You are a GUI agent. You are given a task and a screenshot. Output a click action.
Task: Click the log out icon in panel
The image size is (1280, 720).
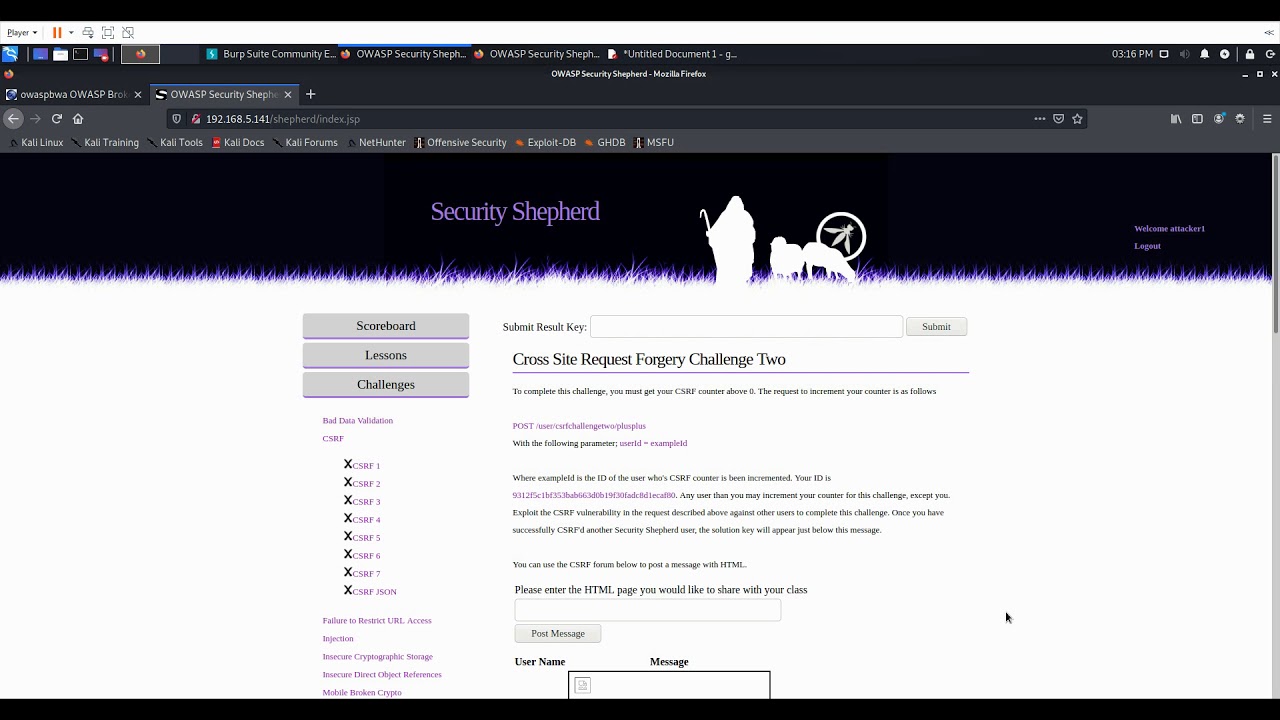(x=1269, y=54)
